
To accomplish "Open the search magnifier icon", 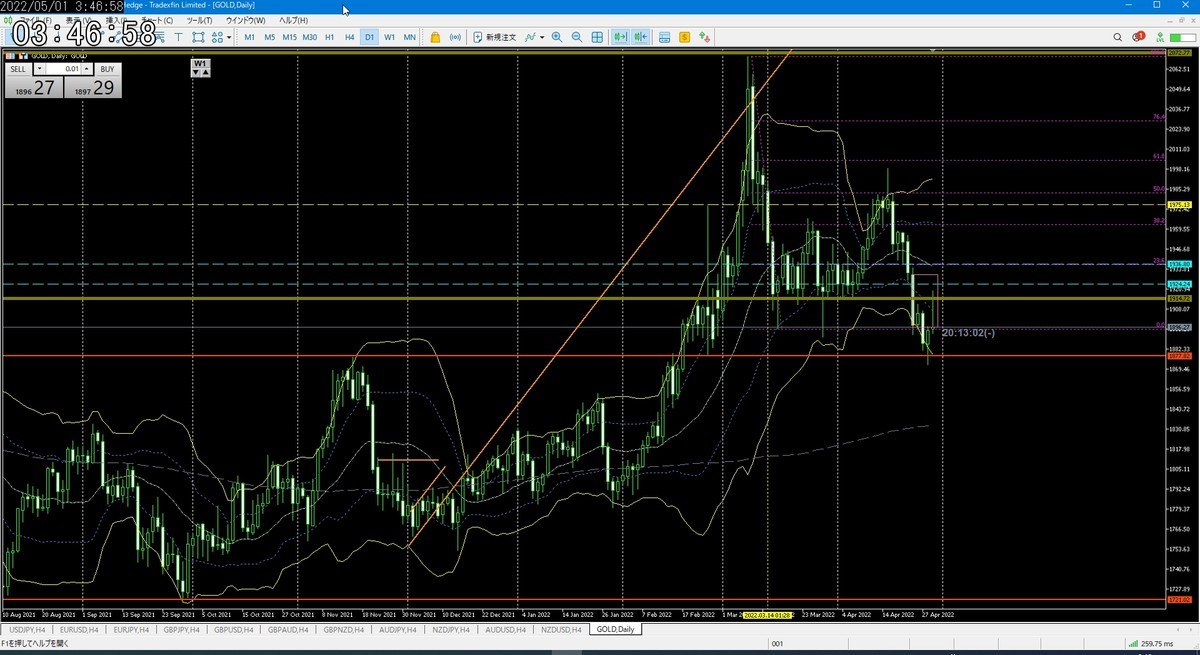I will (x=1118, y=37).
